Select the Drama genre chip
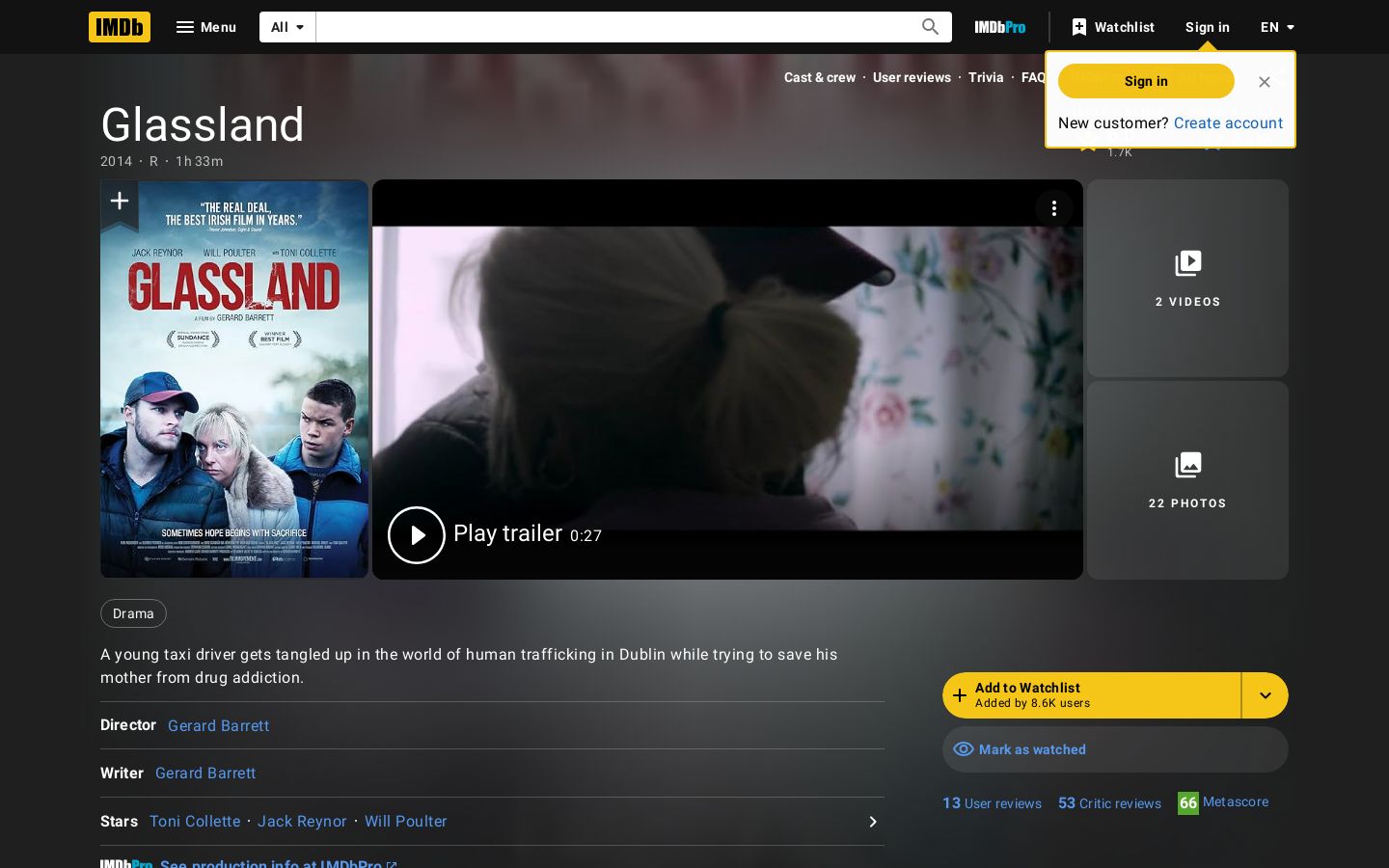 [x=133, y=613]
